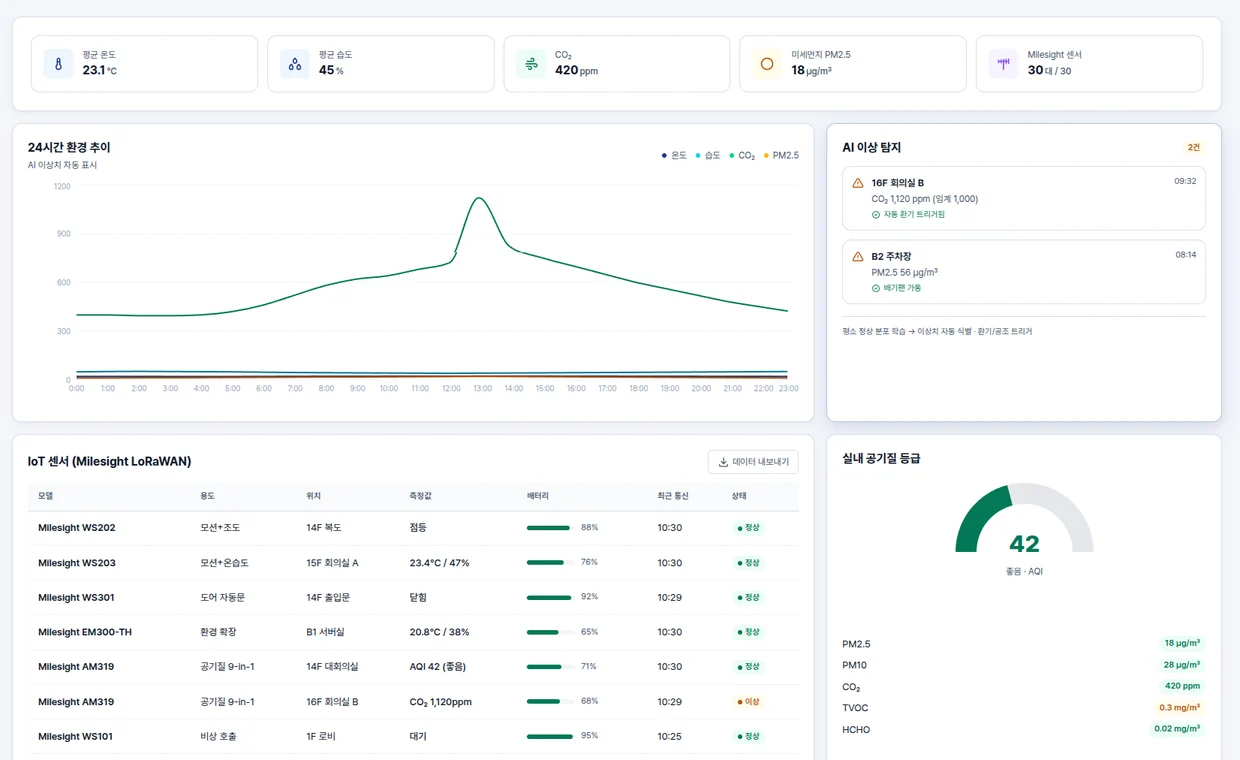
Task: Click the sensor icon on Milesight 센서 card
Action: coord(1003,64)
